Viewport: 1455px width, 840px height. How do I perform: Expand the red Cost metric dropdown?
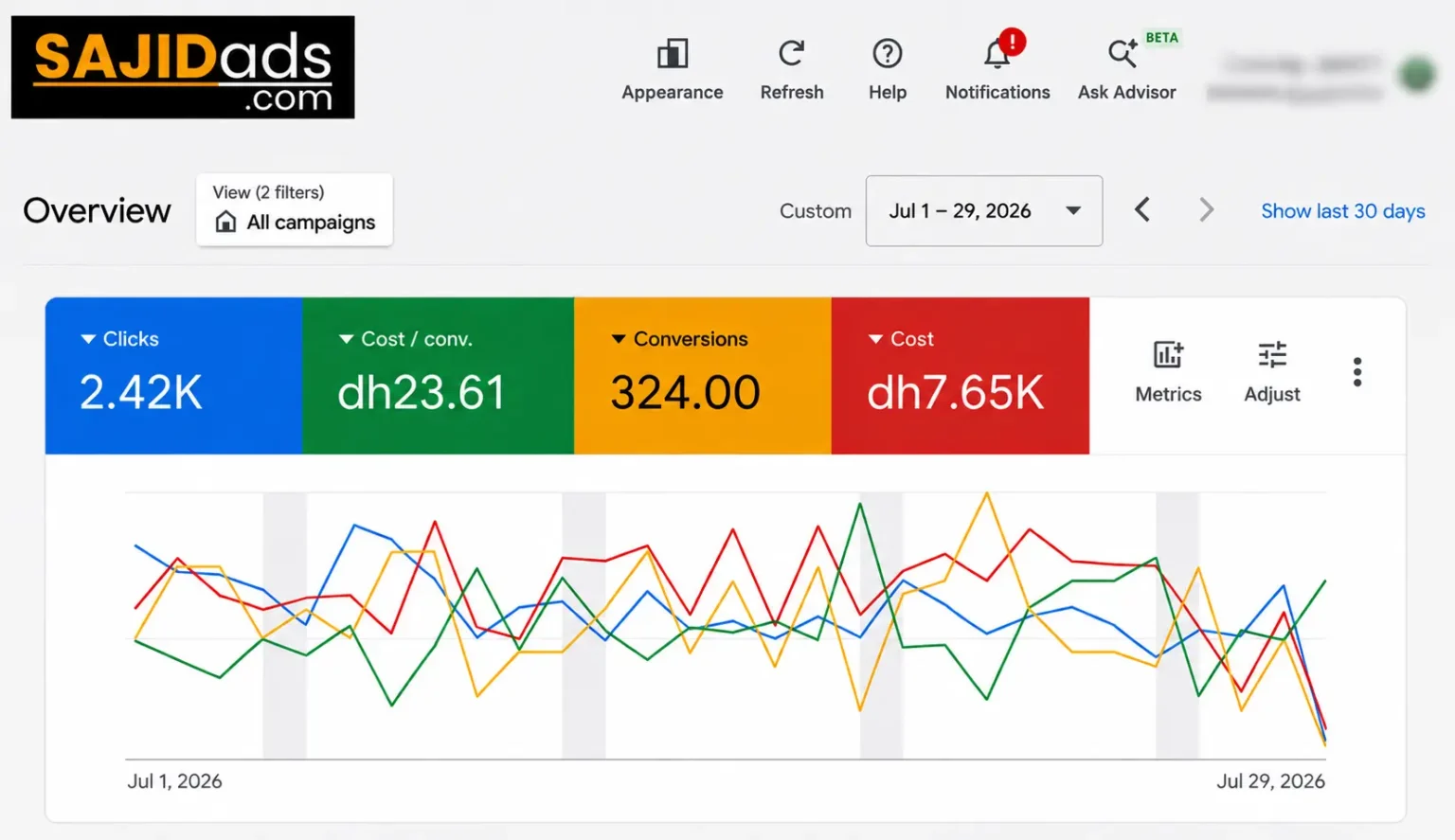point(876,339)
